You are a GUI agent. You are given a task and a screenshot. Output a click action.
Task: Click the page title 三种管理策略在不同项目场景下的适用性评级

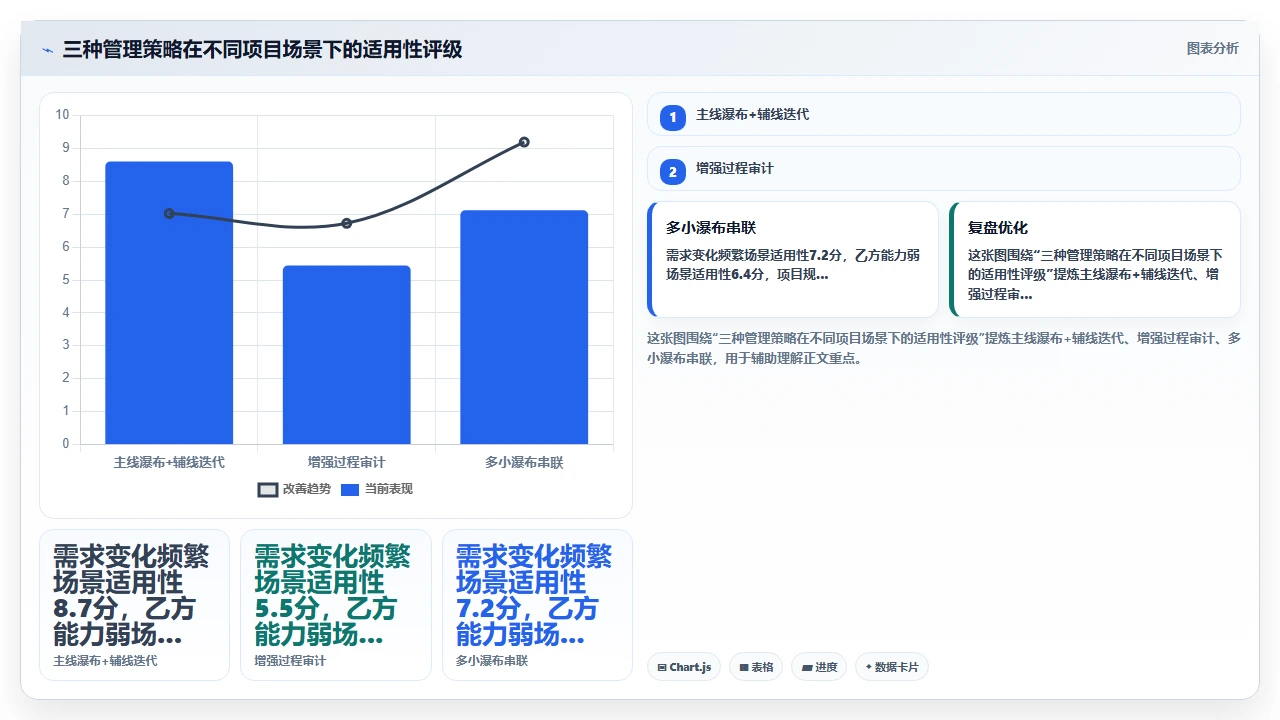pos(262,50)
